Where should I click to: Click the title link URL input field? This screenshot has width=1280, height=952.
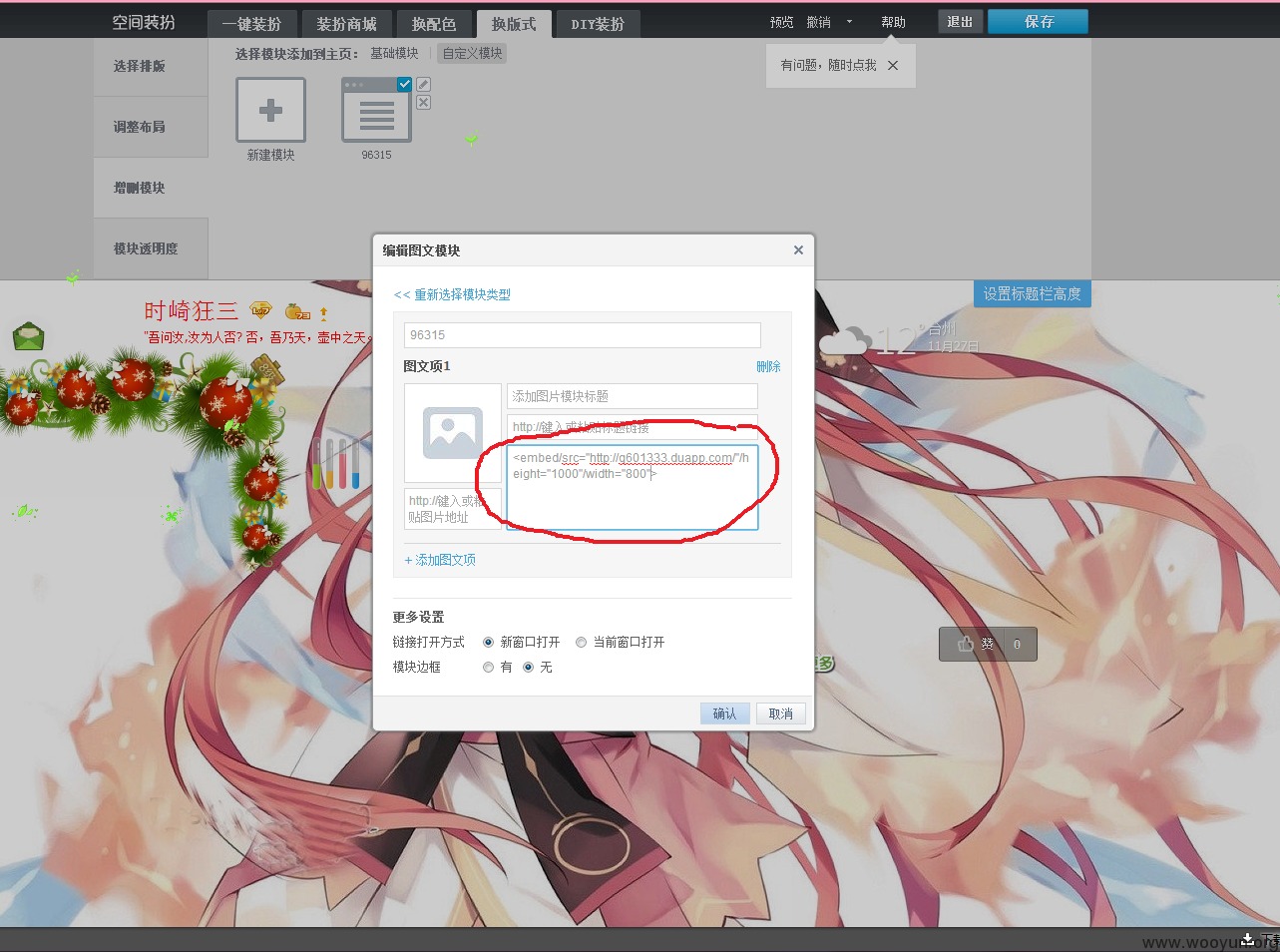click(x=632, y=426)
